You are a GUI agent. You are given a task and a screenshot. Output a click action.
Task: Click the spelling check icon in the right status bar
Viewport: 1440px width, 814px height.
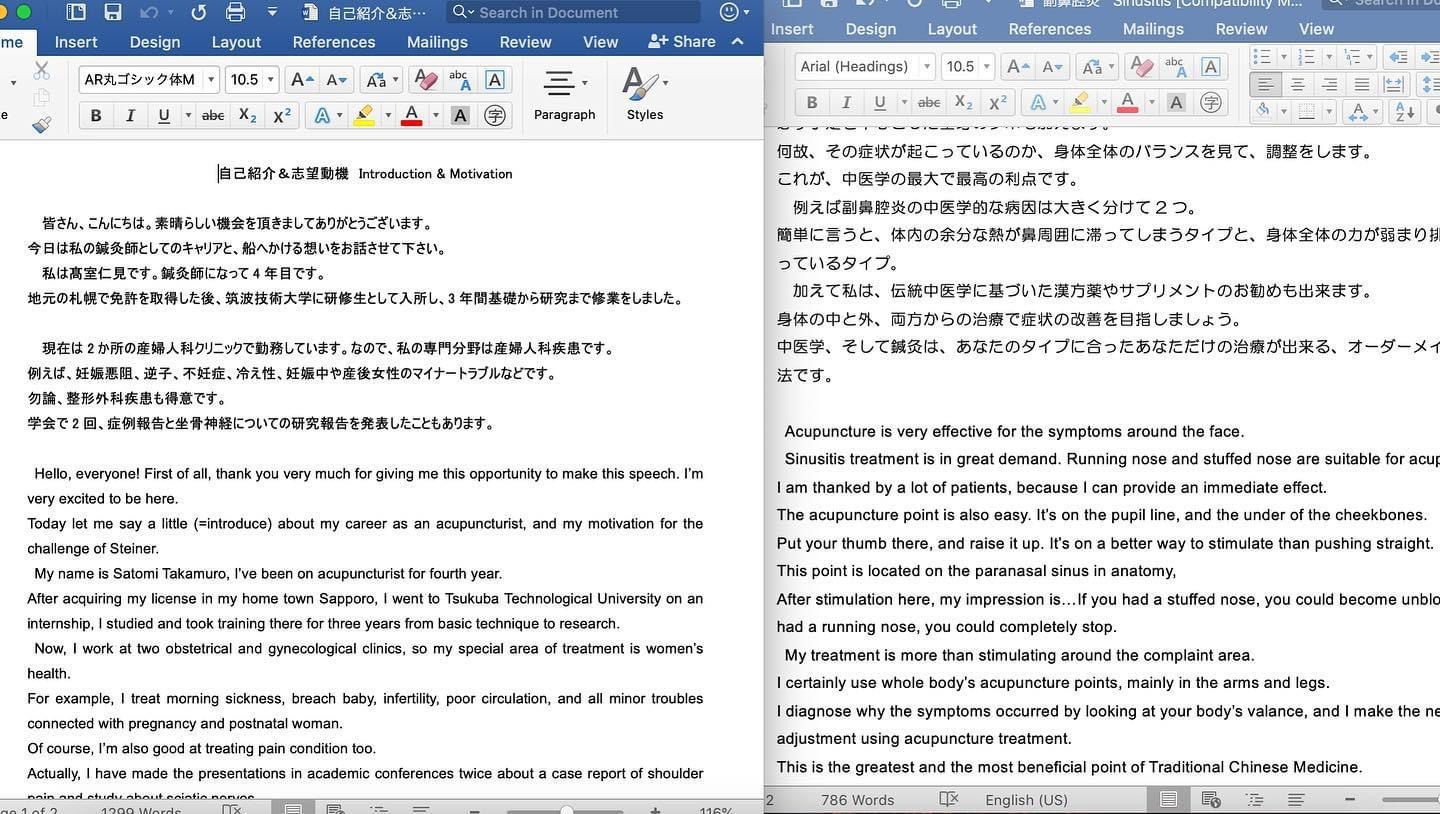point(949,800)
